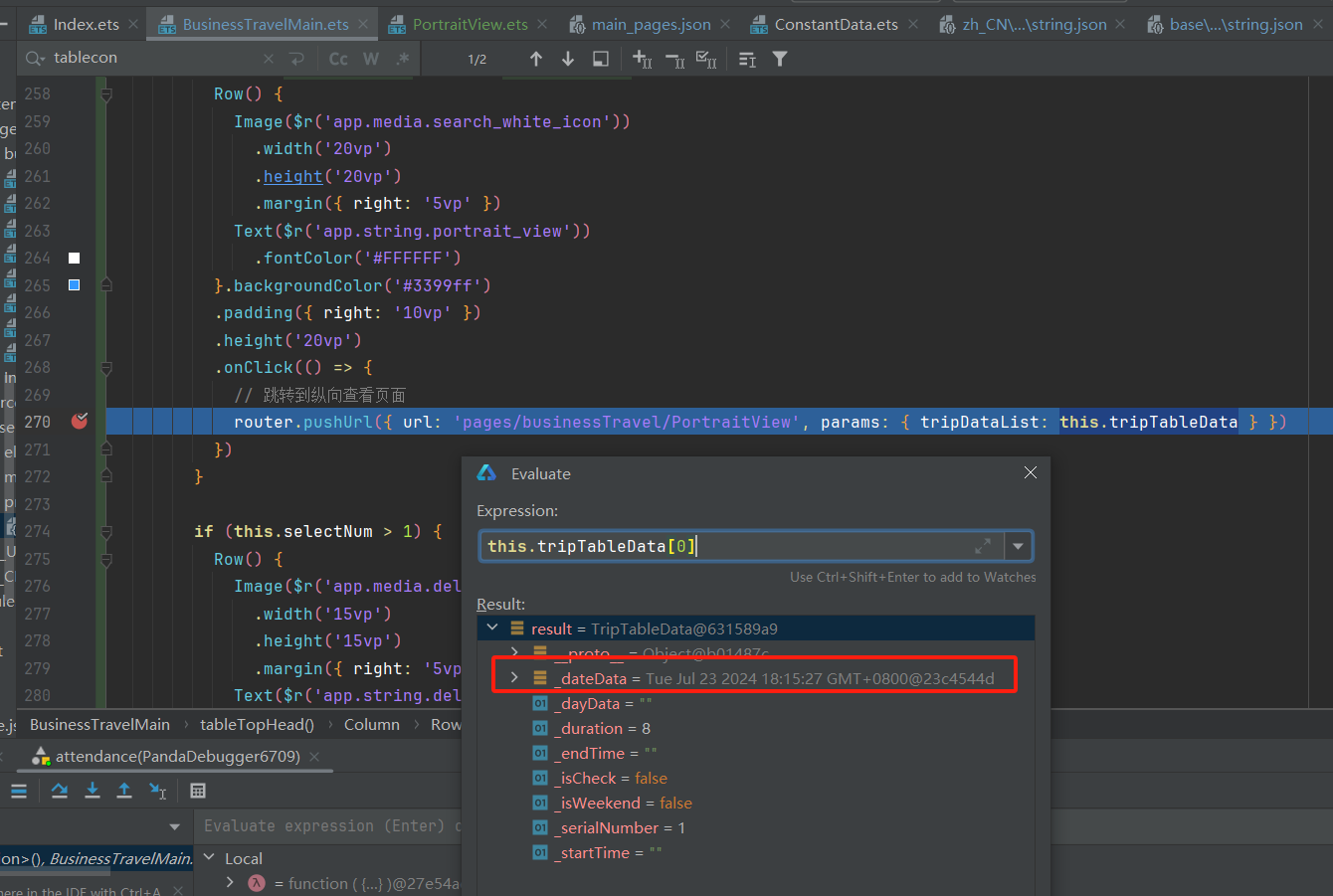Image resolution: width=1333 pixels, height=896 pixels.
Task: Open search results in Find window icon
Action: pos(748,60)
